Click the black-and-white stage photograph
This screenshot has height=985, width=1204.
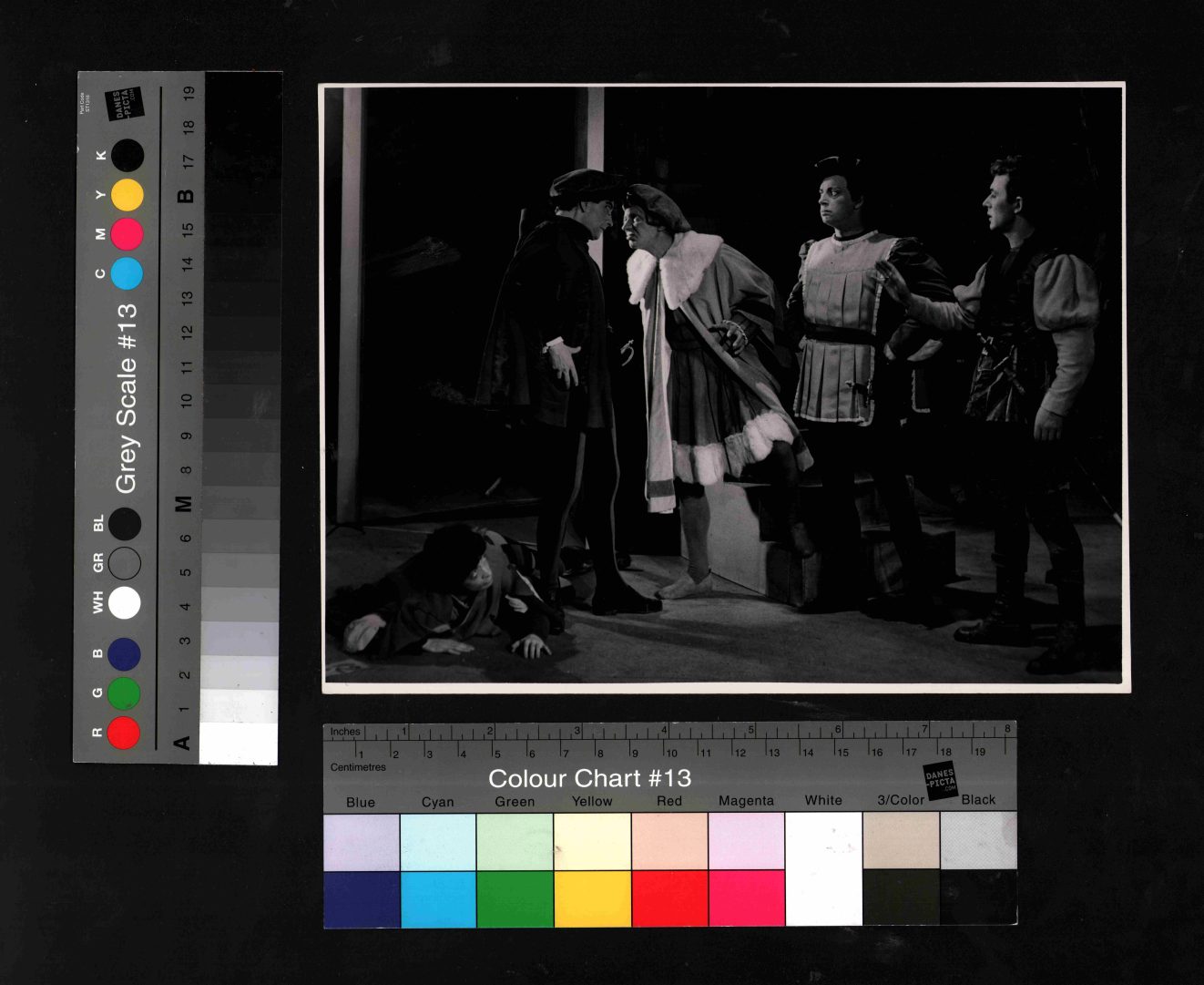pyautogui.click(x=725, y=387)
